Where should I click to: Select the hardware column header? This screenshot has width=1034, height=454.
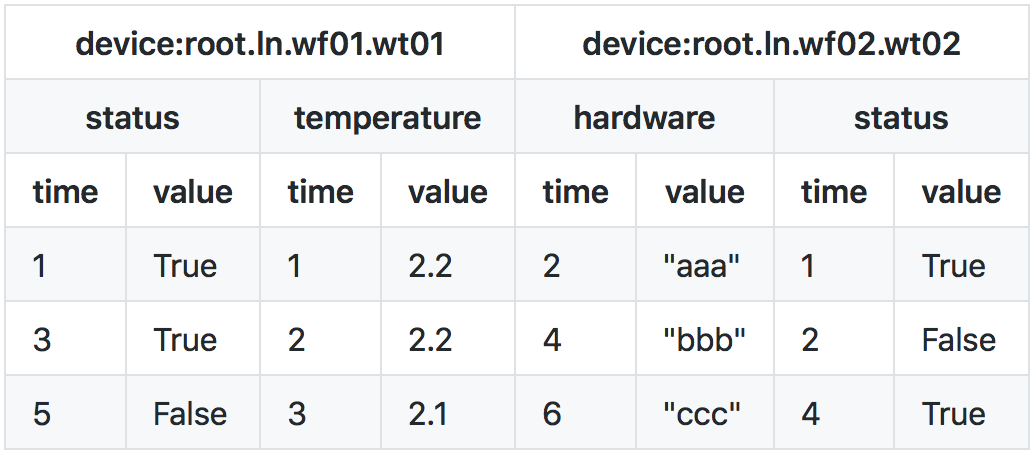(x=644, y=118)
